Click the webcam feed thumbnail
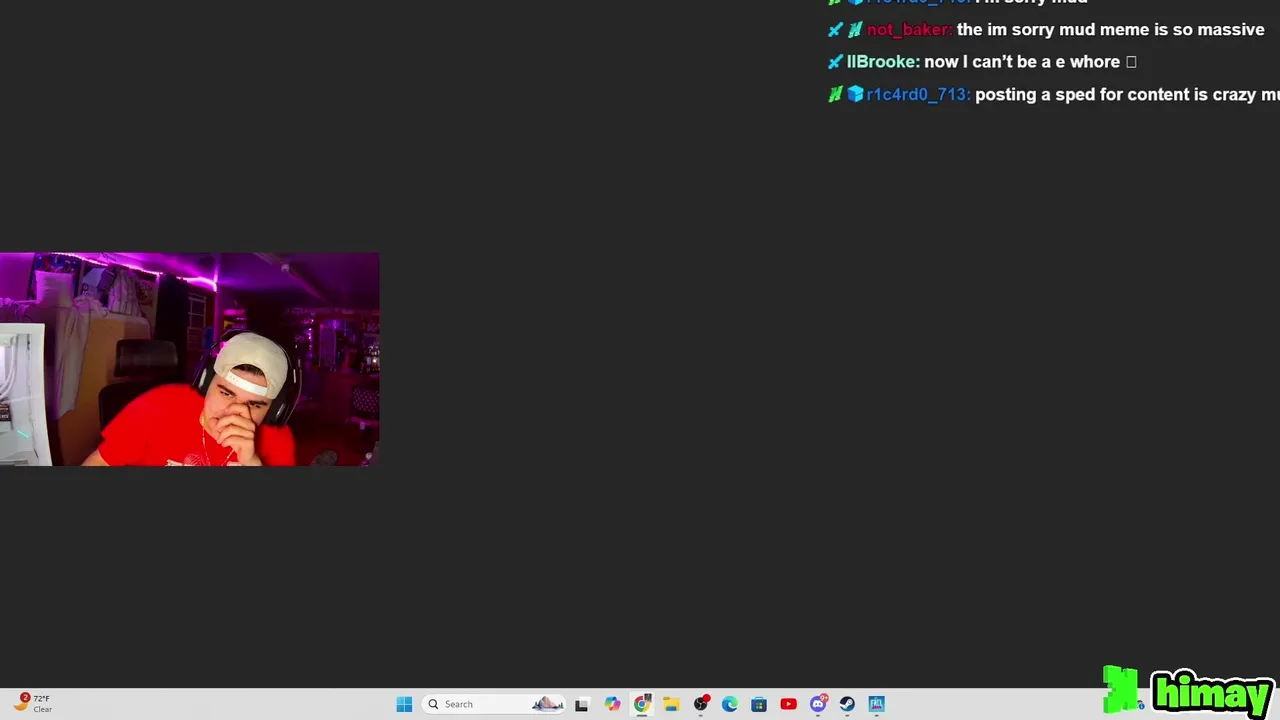Image resolution: width=1280 pixels, height=720 pixels. tap(190, 359)
